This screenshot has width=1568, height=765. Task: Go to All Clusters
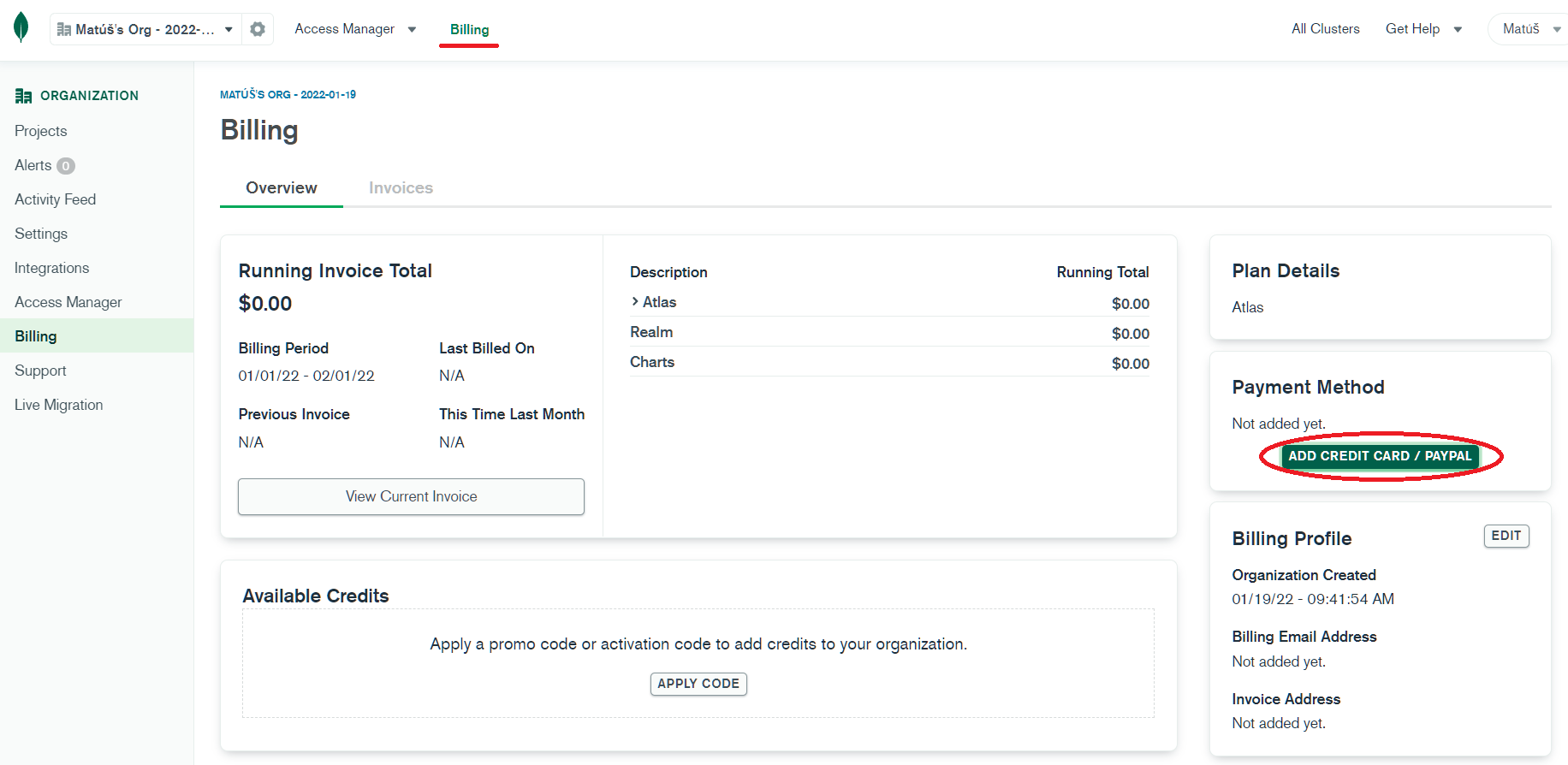pos(1325,29)
